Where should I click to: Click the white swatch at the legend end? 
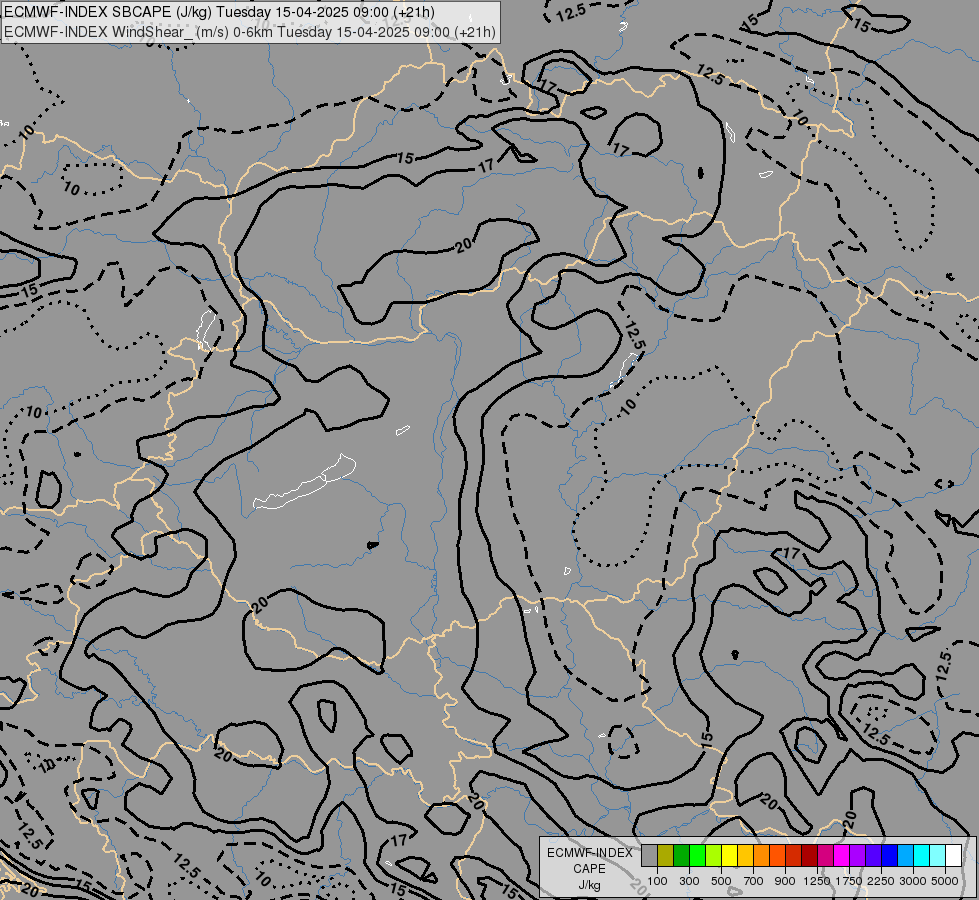953,855
